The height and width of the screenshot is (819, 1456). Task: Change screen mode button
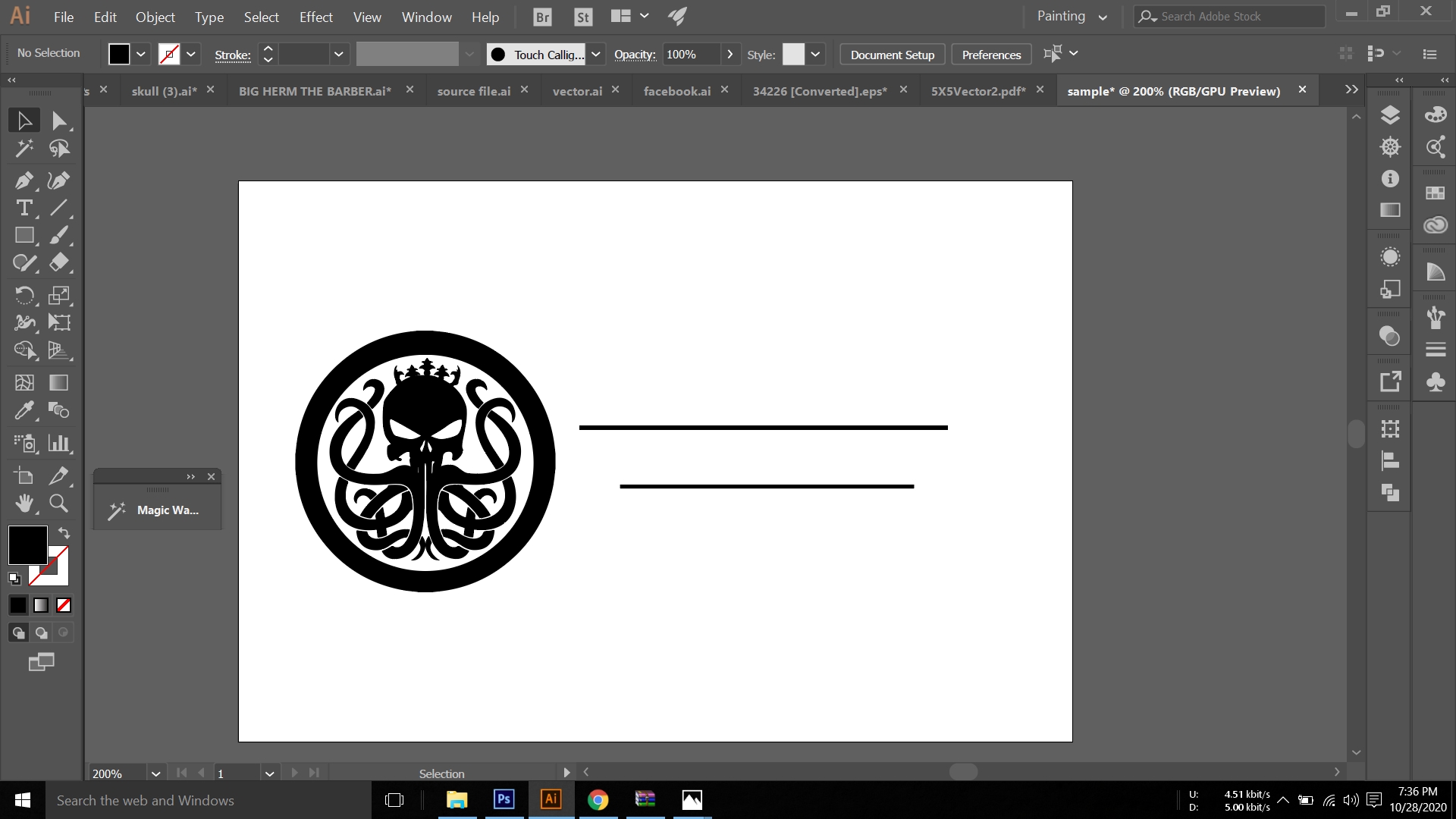41,662
